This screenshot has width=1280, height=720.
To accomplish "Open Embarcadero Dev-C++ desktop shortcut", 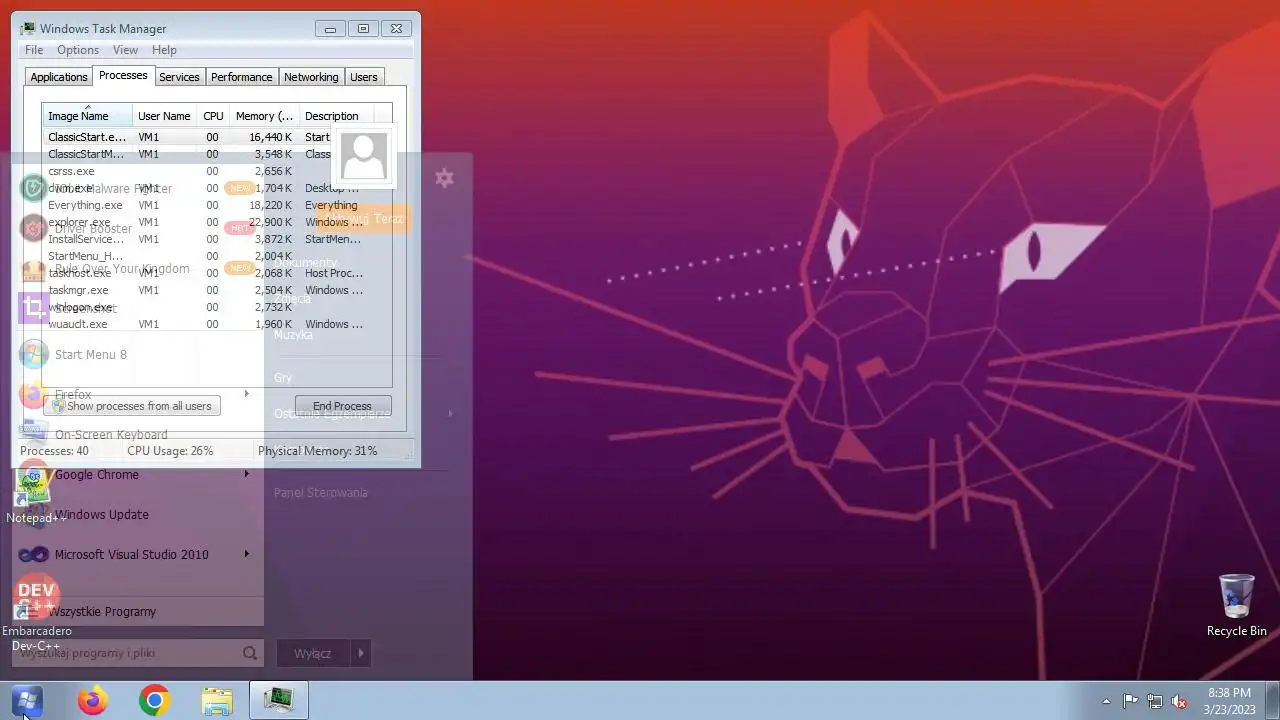I will 36,614.
